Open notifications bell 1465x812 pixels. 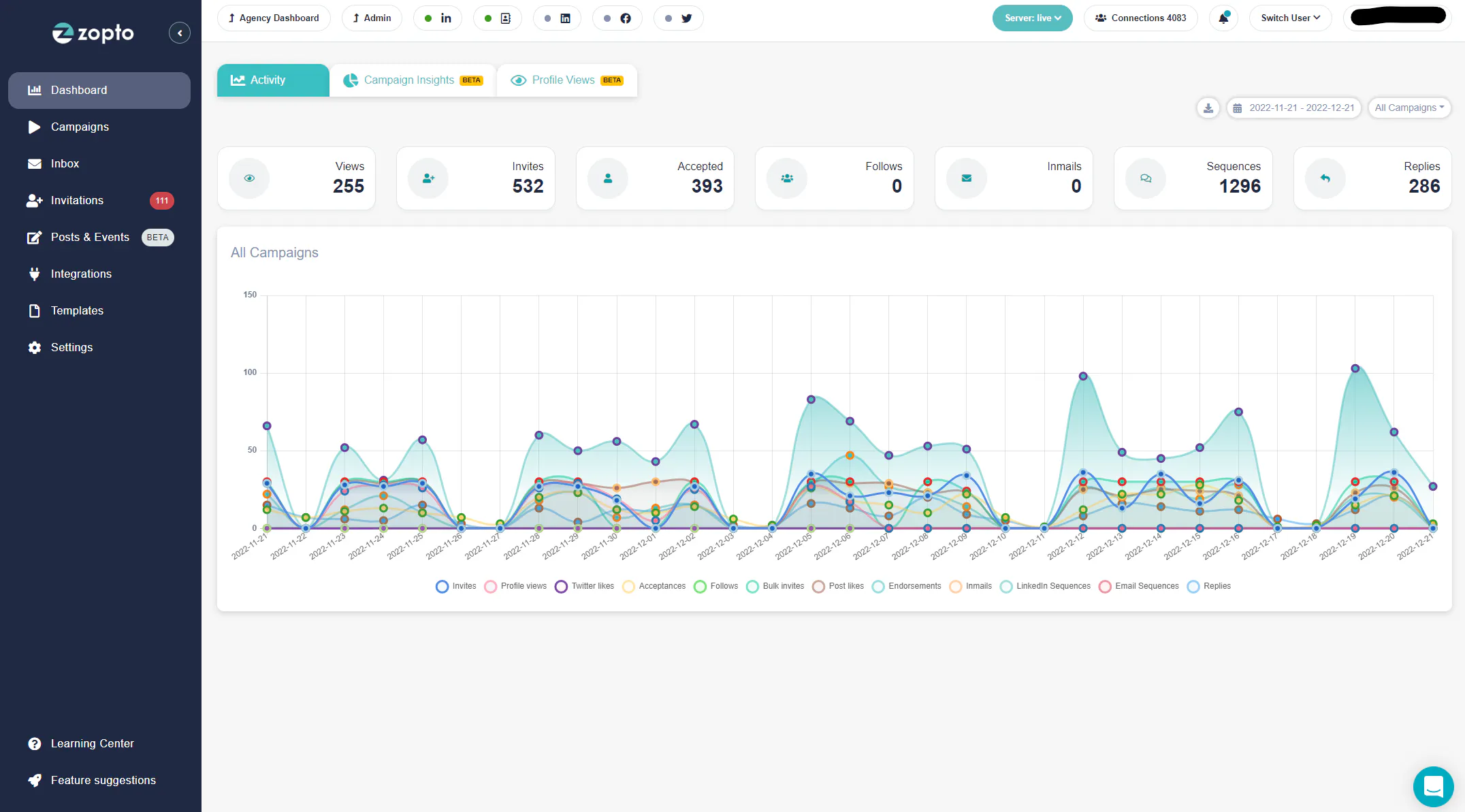pos(1223,18)
